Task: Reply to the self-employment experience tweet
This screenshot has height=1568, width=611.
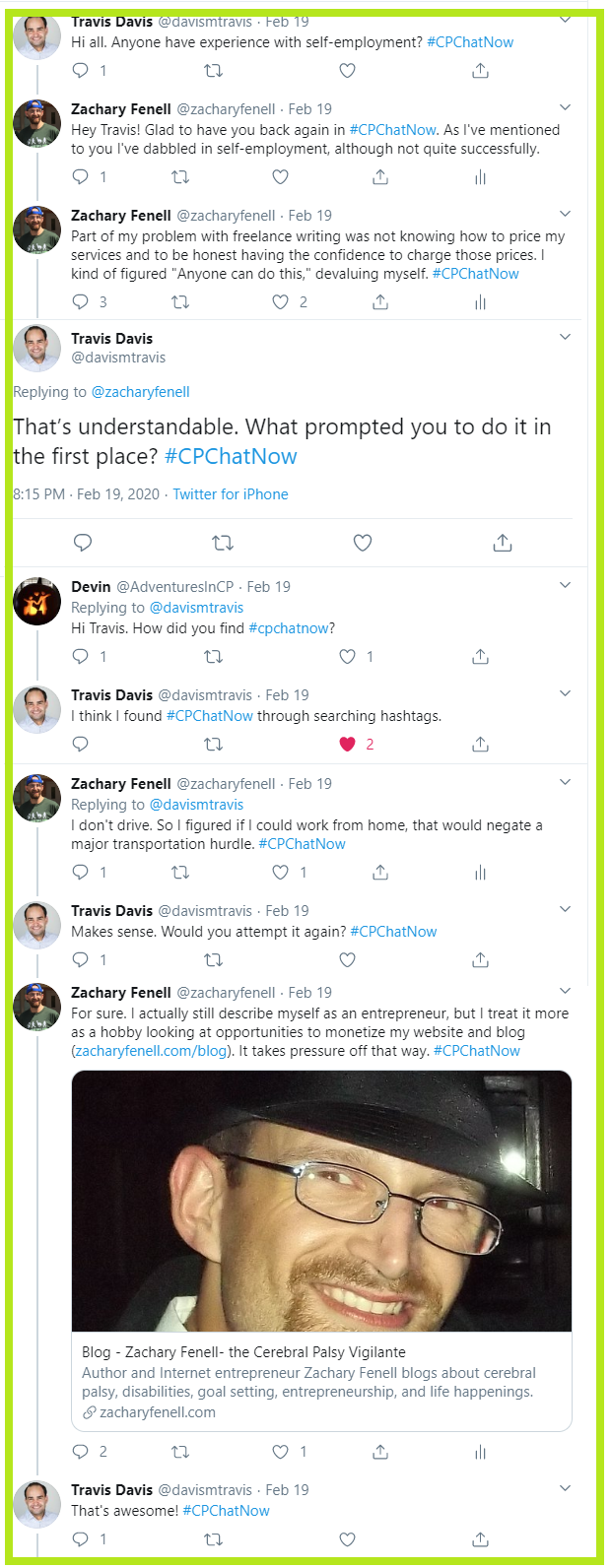Action: (82, 71)
